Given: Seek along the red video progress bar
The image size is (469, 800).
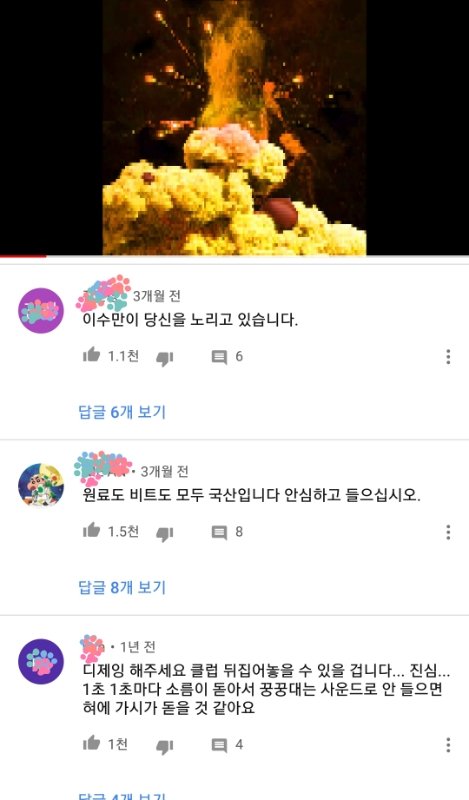Looking at the screenshot, I should pos(234,256).
